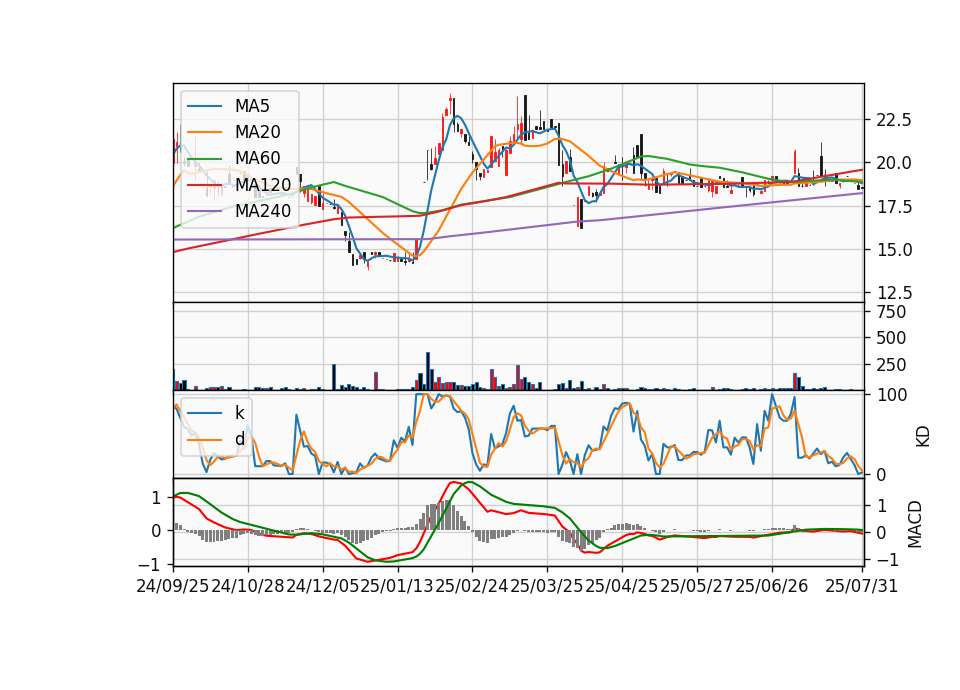The image size is (960, 690).
Task: Click the 22.5 price axis label
Action: (894, 120)
